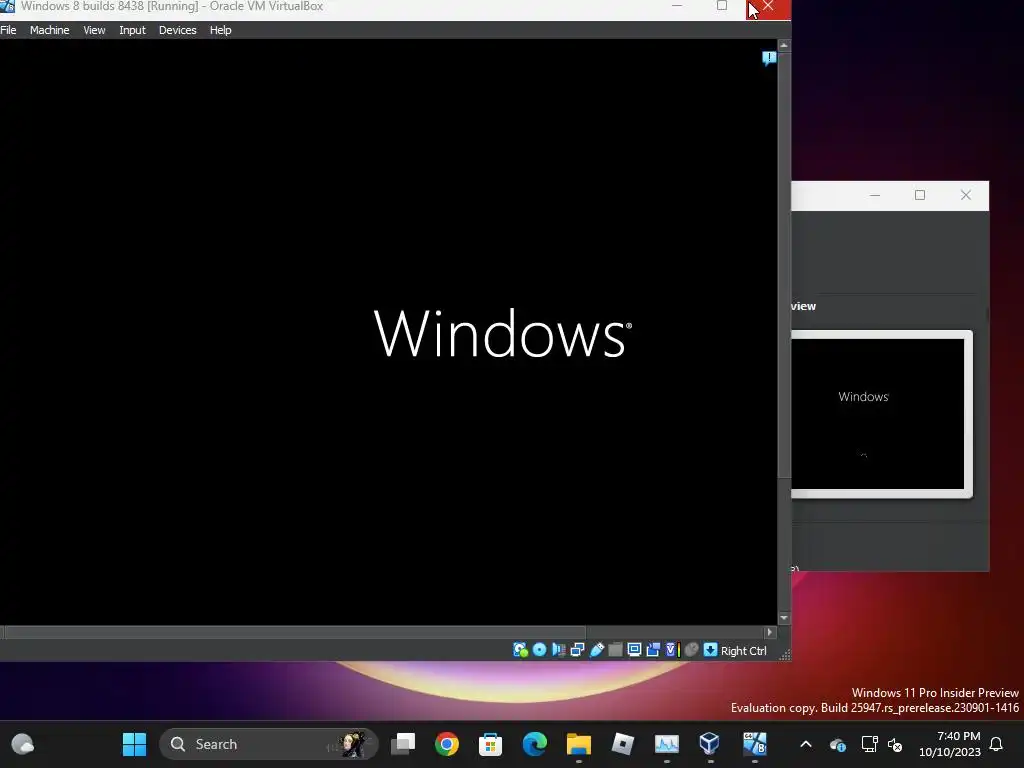Minimize the Windows 8 builds VirtualBox window

coord(677,7)
